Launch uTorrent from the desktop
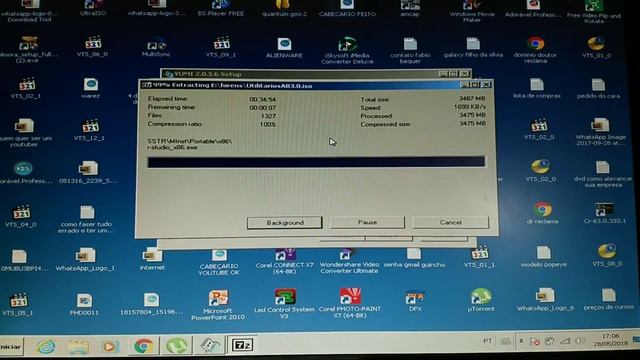This screenshot has height=360, width=640. [x=481, y=300]
